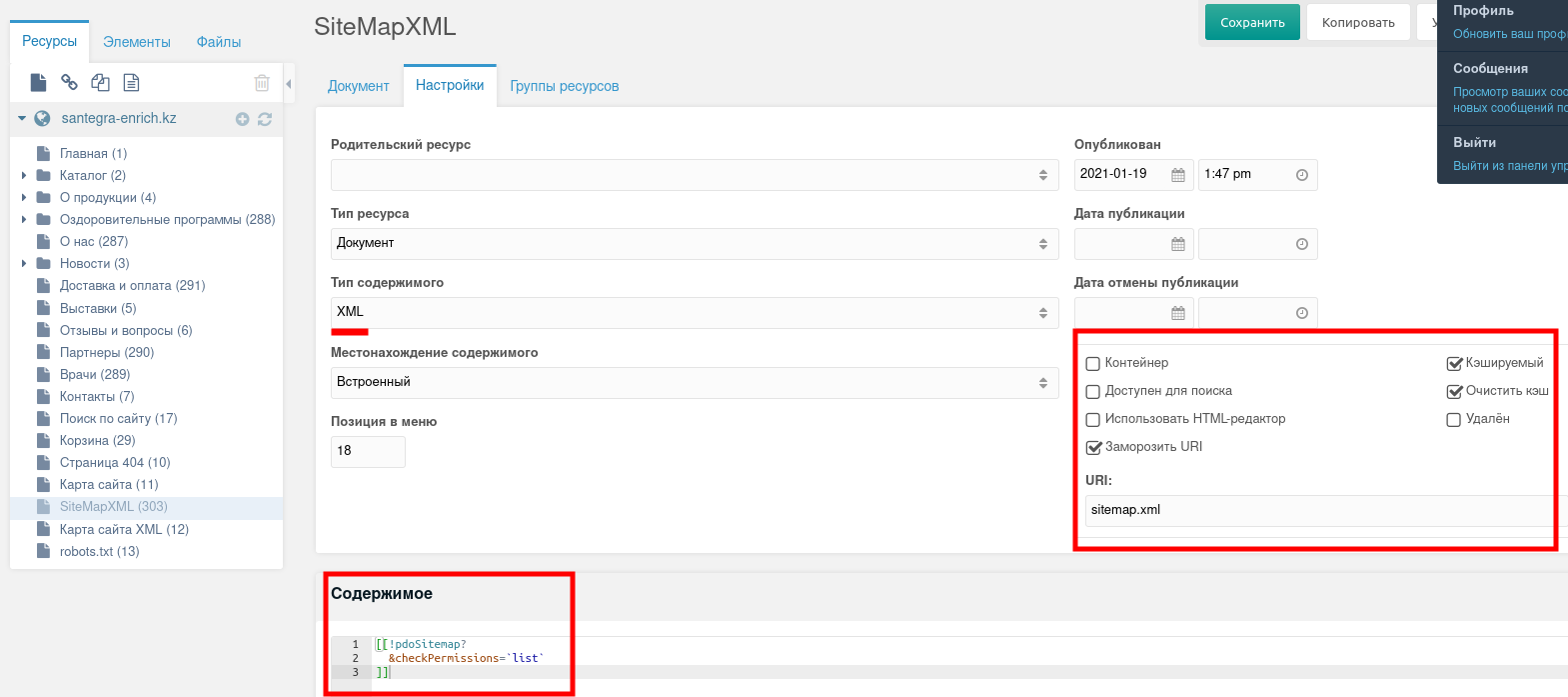Click the Опубликован date field 2021-01-19
This screenshot has height=697, width=1568.
point(1133,175)
